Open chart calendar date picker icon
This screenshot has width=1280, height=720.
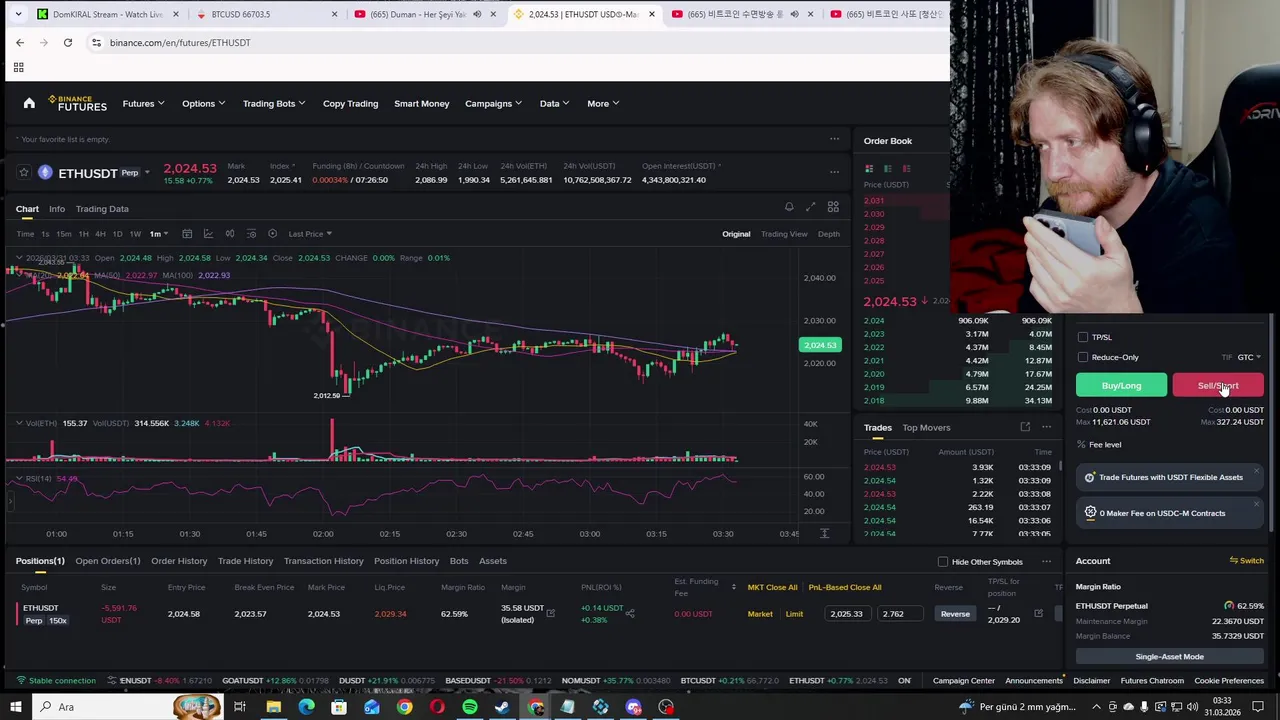point(187,234)
